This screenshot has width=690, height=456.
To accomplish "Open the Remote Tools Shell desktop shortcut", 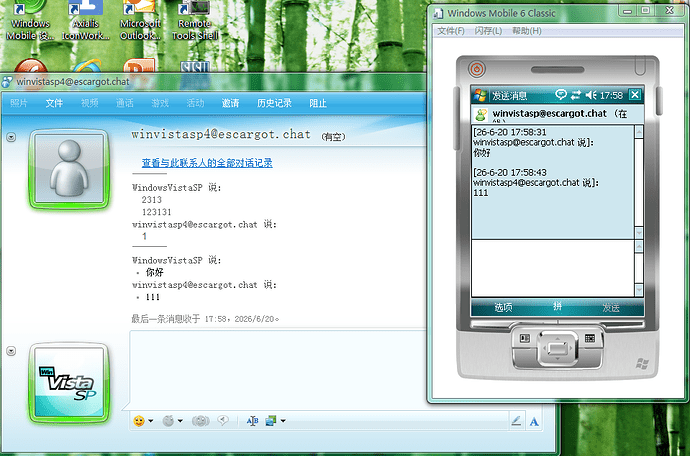I will tap(195, 21).
